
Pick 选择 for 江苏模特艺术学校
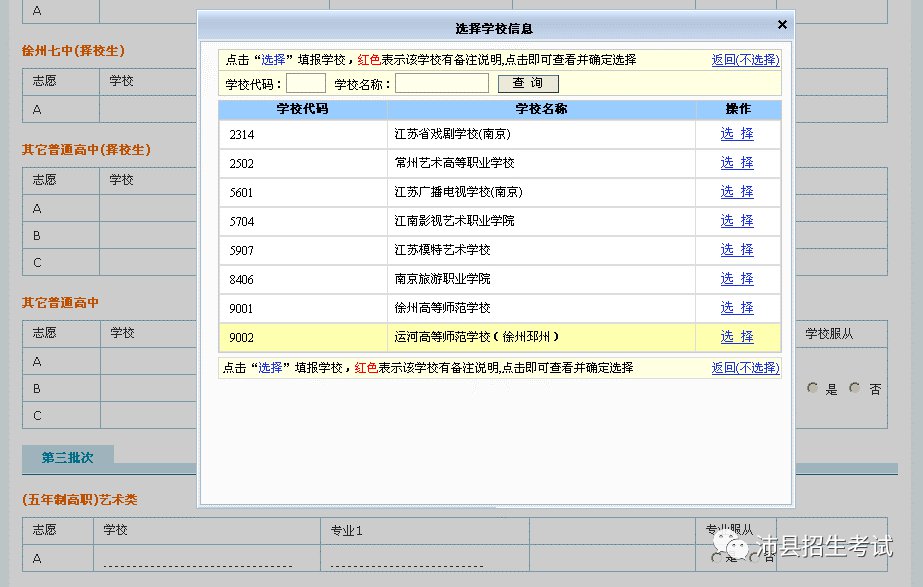737,250
